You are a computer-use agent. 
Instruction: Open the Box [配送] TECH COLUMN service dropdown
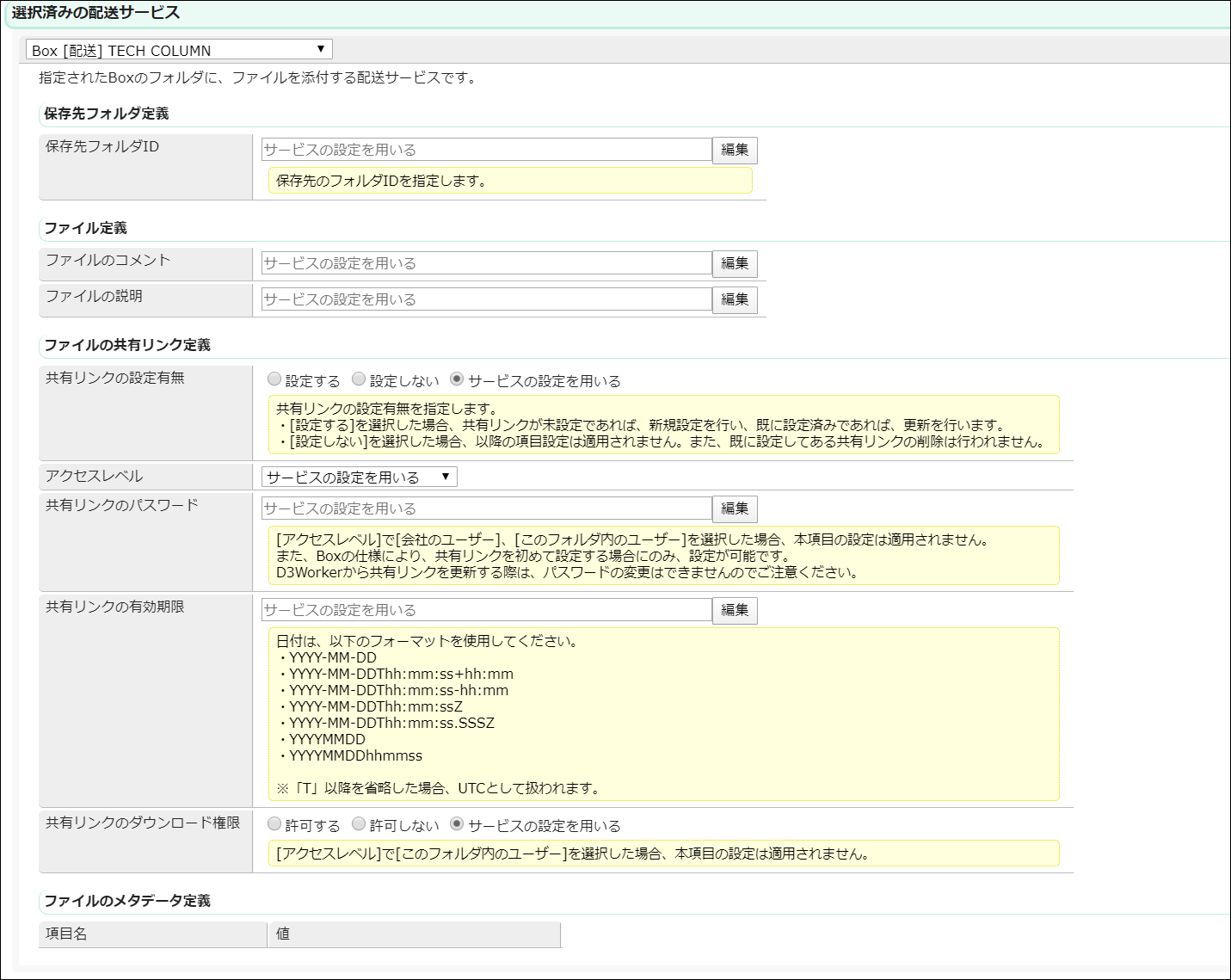179,50
